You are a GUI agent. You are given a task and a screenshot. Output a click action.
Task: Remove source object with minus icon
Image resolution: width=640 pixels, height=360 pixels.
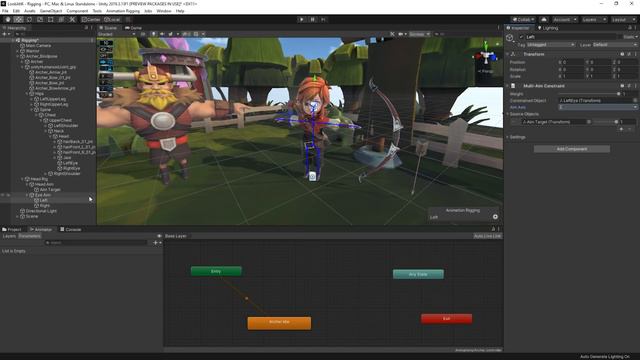pos(630,129)
